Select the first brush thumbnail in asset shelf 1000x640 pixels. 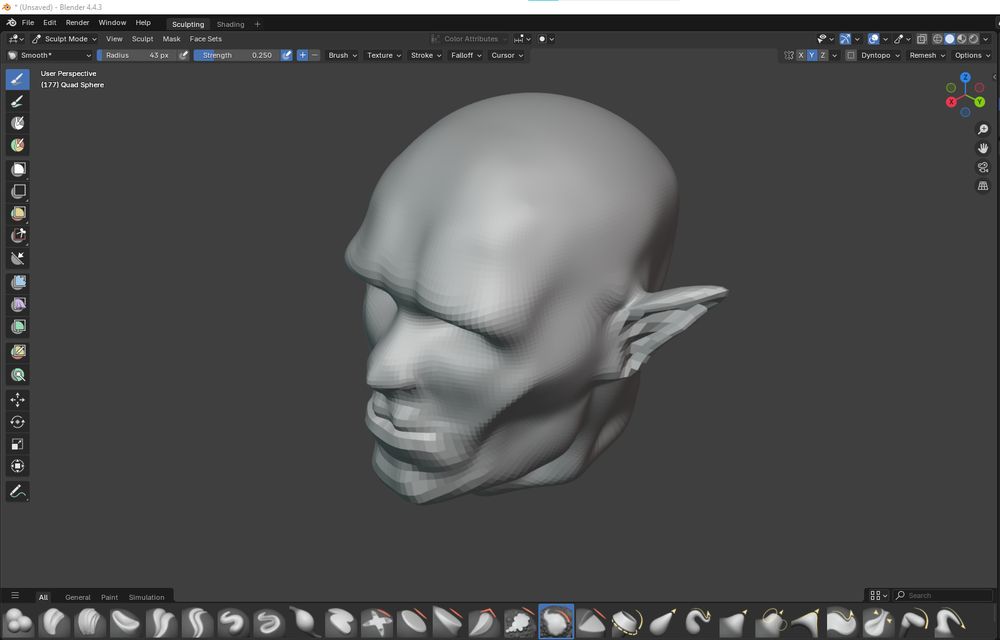coord(18,622)
